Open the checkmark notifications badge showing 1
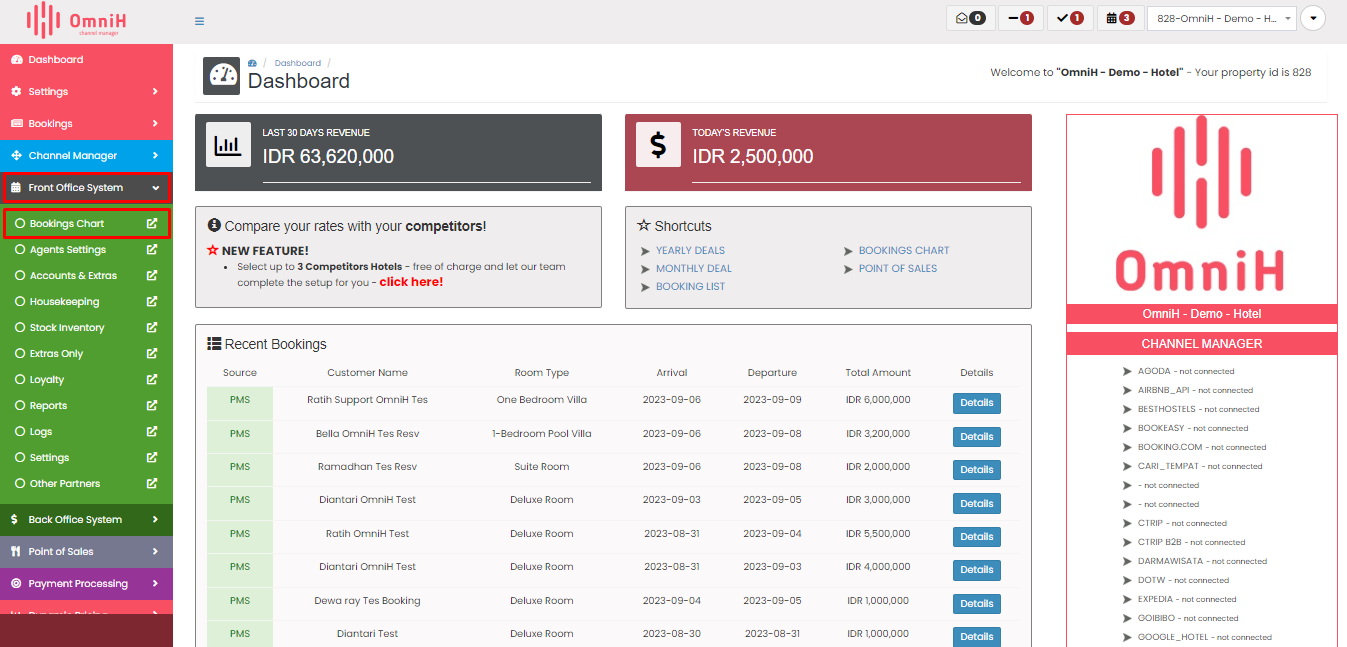This screenshot has width=1347, height=647. pos(1070,18)
